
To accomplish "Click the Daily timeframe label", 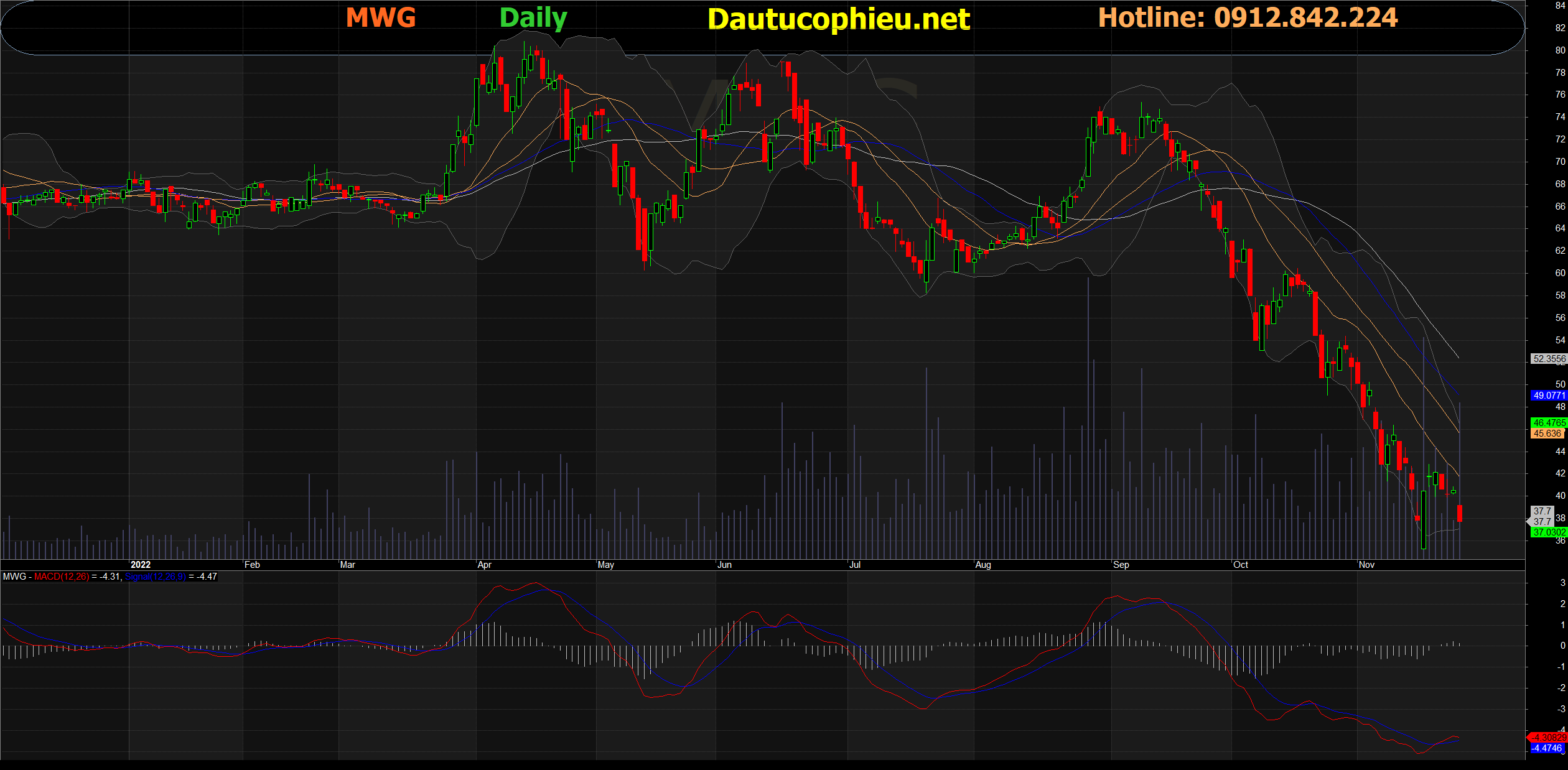I will [x=533, y=17].
